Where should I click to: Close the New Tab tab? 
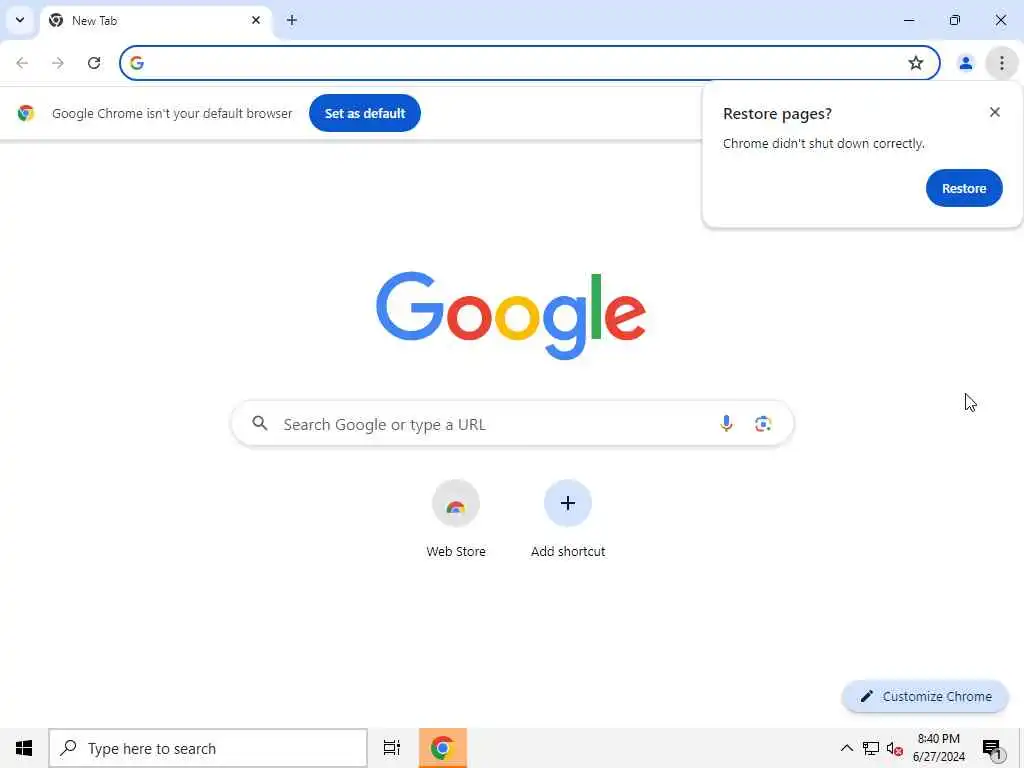pyautogui.click(x=256, y=20)
